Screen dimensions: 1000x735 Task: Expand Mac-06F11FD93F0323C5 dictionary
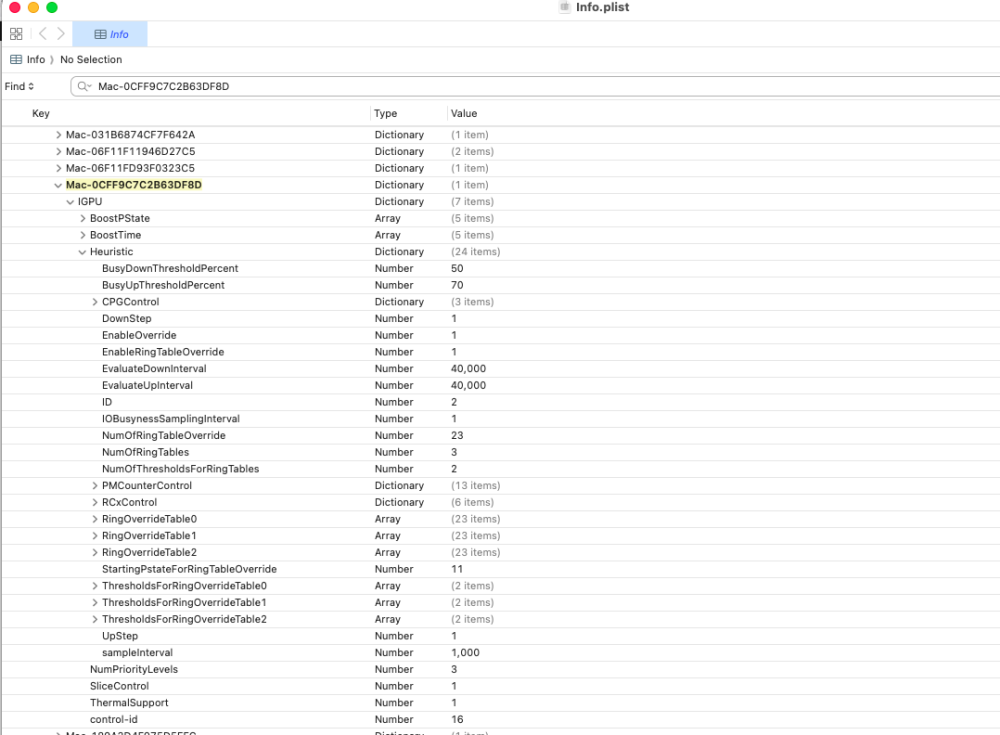[58, 168]
